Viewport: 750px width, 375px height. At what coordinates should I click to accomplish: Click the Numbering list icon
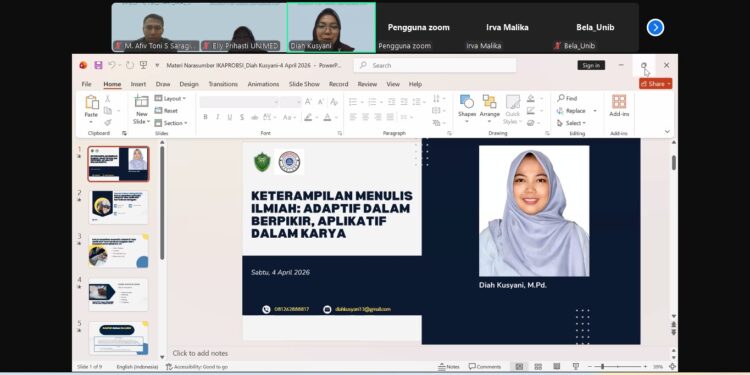pos(372,102)
